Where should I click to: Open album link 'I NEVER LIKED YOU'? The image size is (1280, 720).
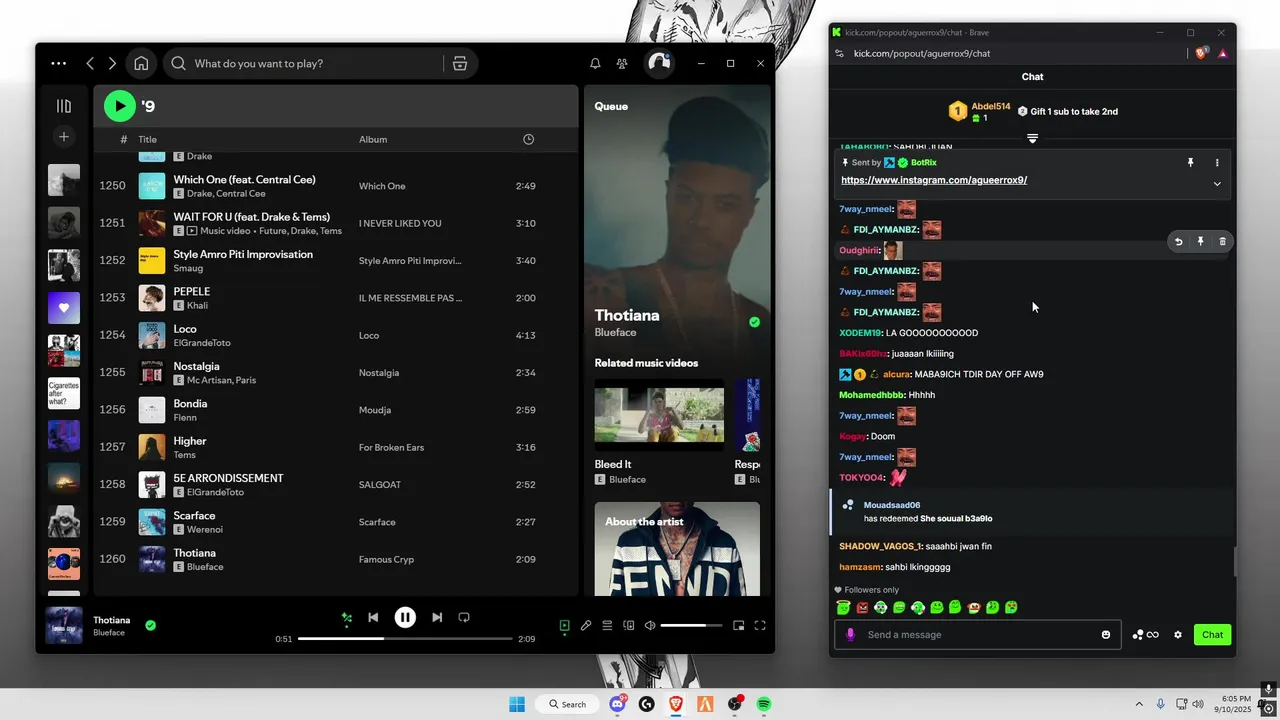400,223
